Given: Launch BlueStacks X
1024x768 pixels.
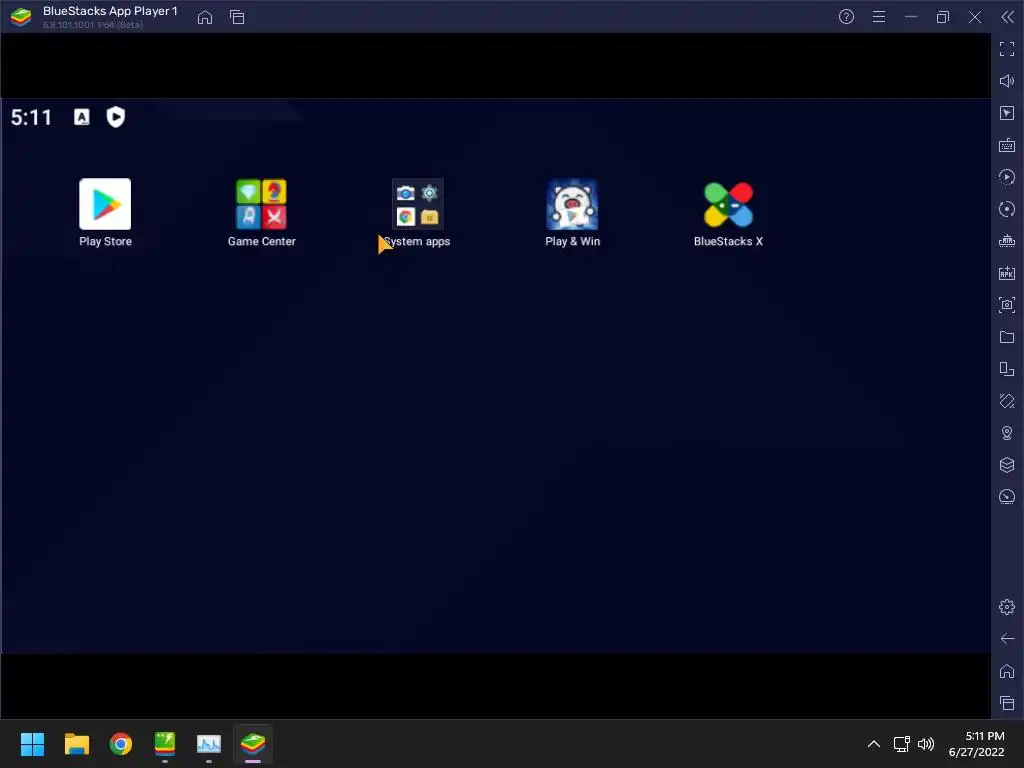Looking at the screenshot, I should click(x=728, y=204).
